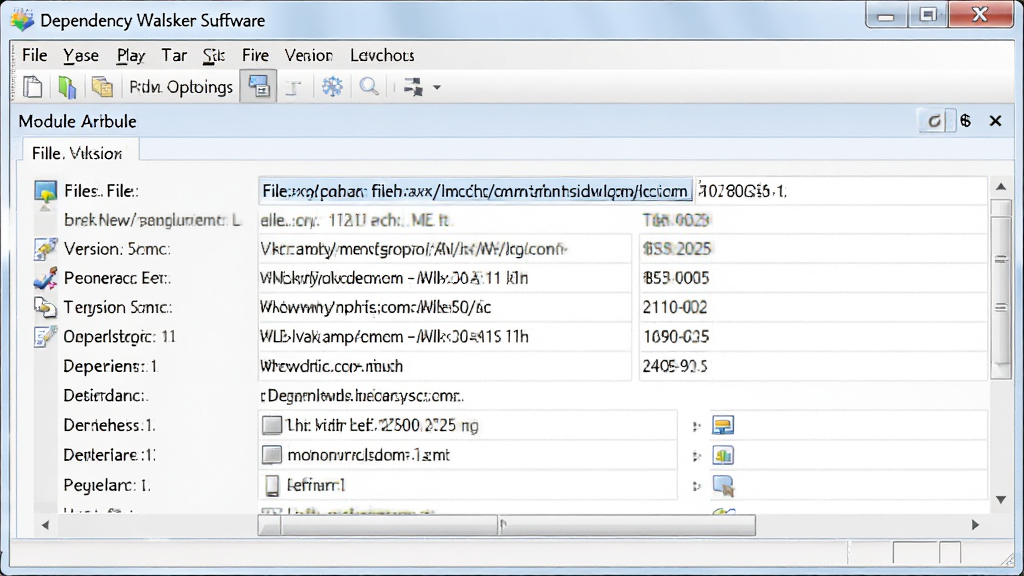Viewport: 1024px width, 576px height.
Task: Click the Files. File path input field
Action: tap(475, 191)
